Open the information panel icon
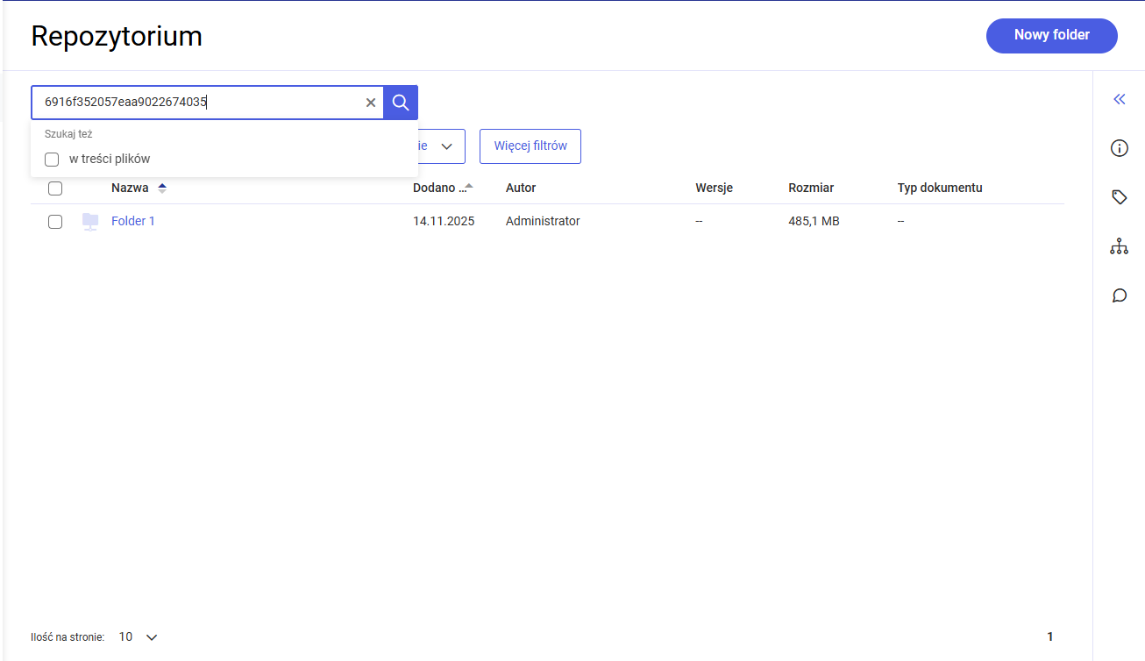This screenshot has width=1145, height=661. [x=1119, y=148]
